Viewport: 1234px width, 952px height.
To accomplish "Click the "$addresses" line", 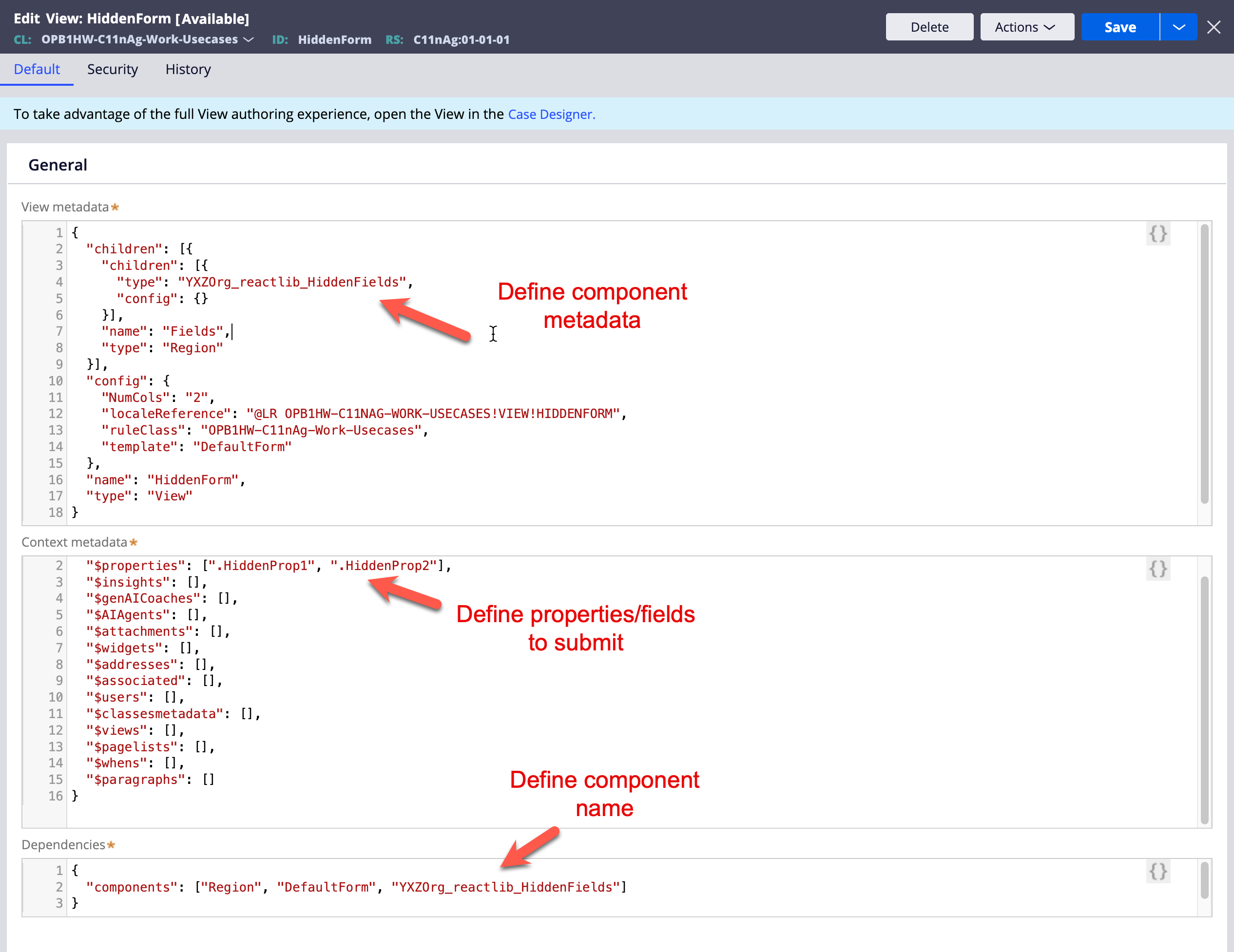I will point(150,665).
